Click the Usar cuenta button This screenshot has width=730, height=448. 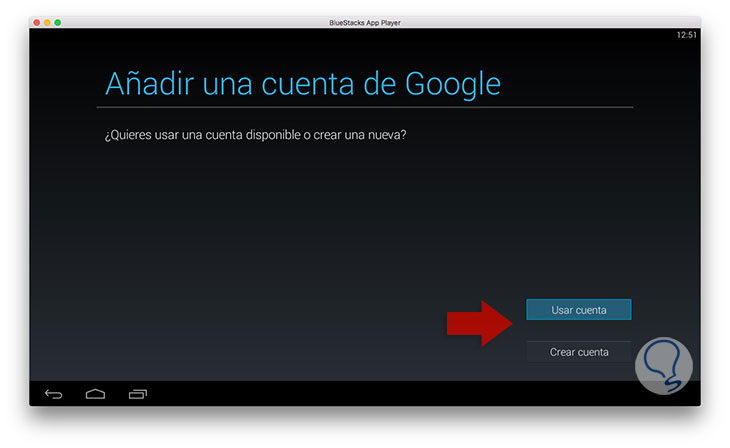click(x=579, y=310)
